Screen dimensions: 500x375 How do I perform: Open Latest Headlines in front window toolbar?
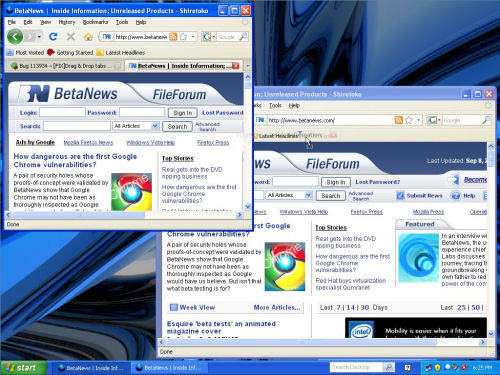click(x=121, y=53)
